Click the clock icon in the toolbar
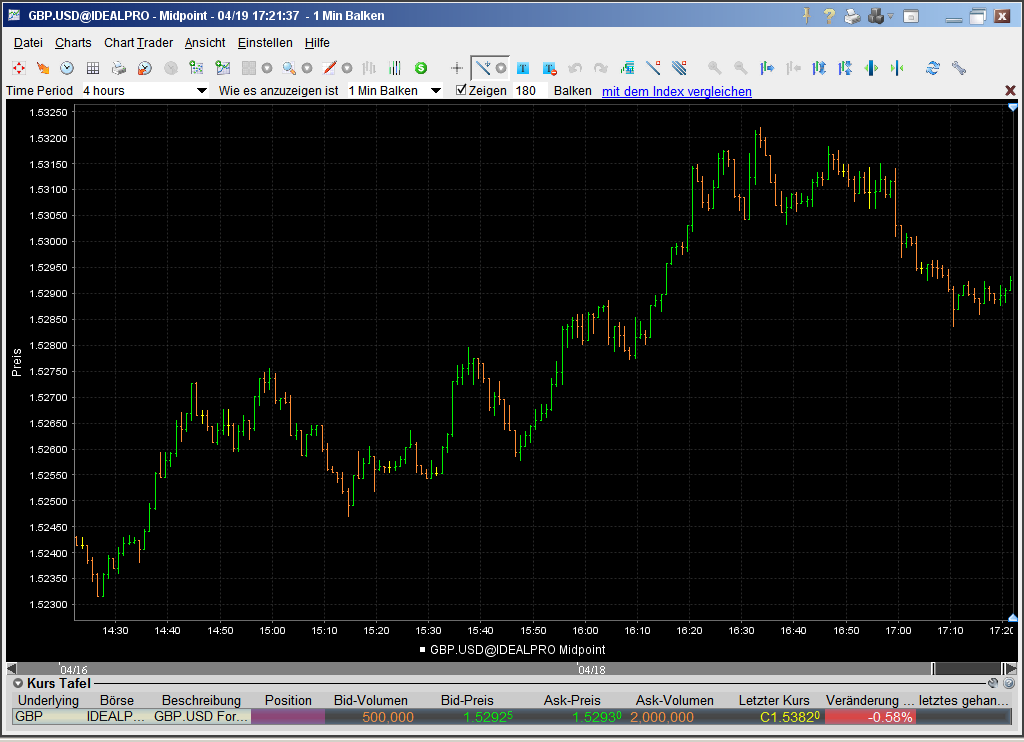1024x742 pixels. [x=67, y=68]
